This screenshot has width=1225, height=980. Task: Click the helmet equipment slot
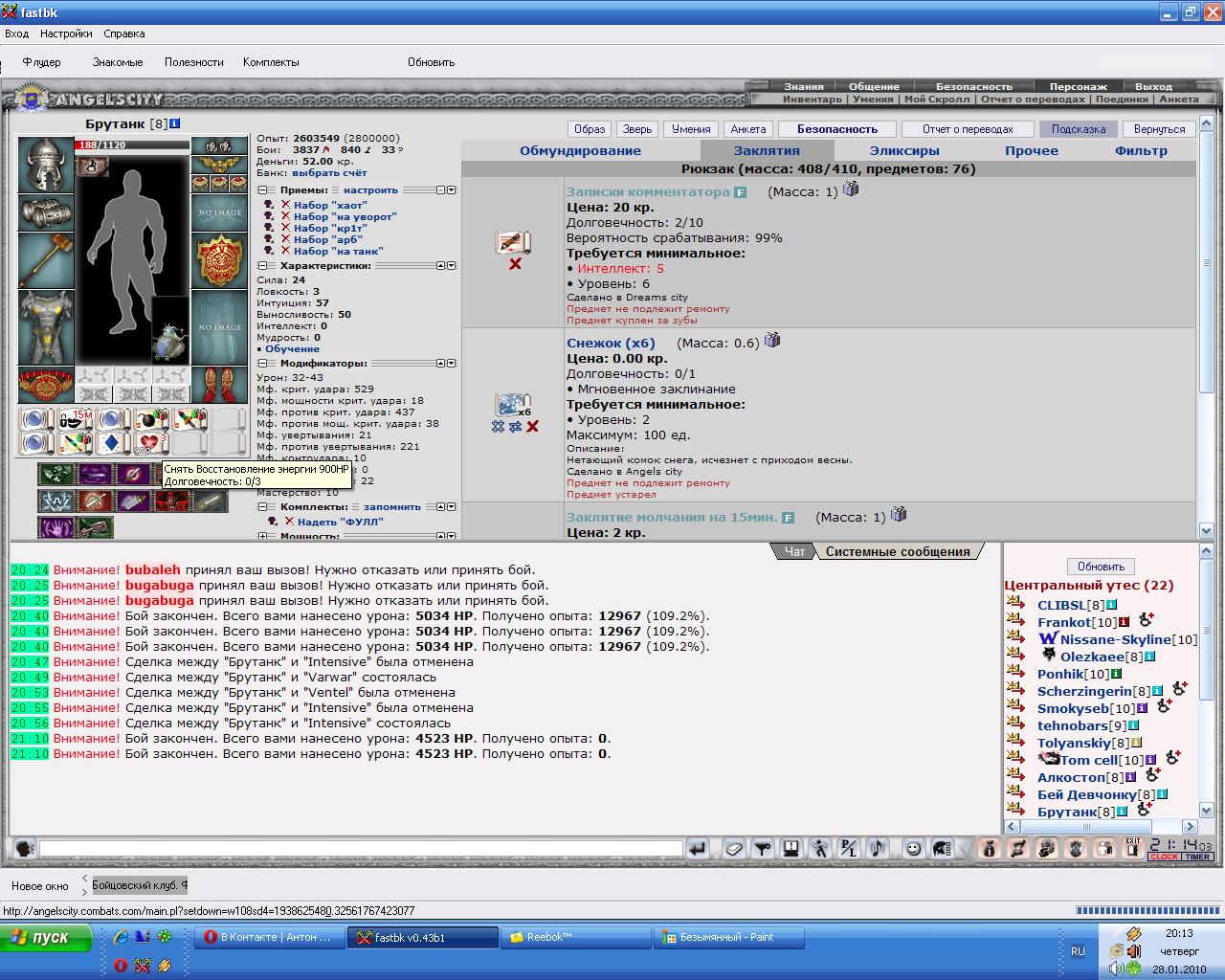coord(46,167)
